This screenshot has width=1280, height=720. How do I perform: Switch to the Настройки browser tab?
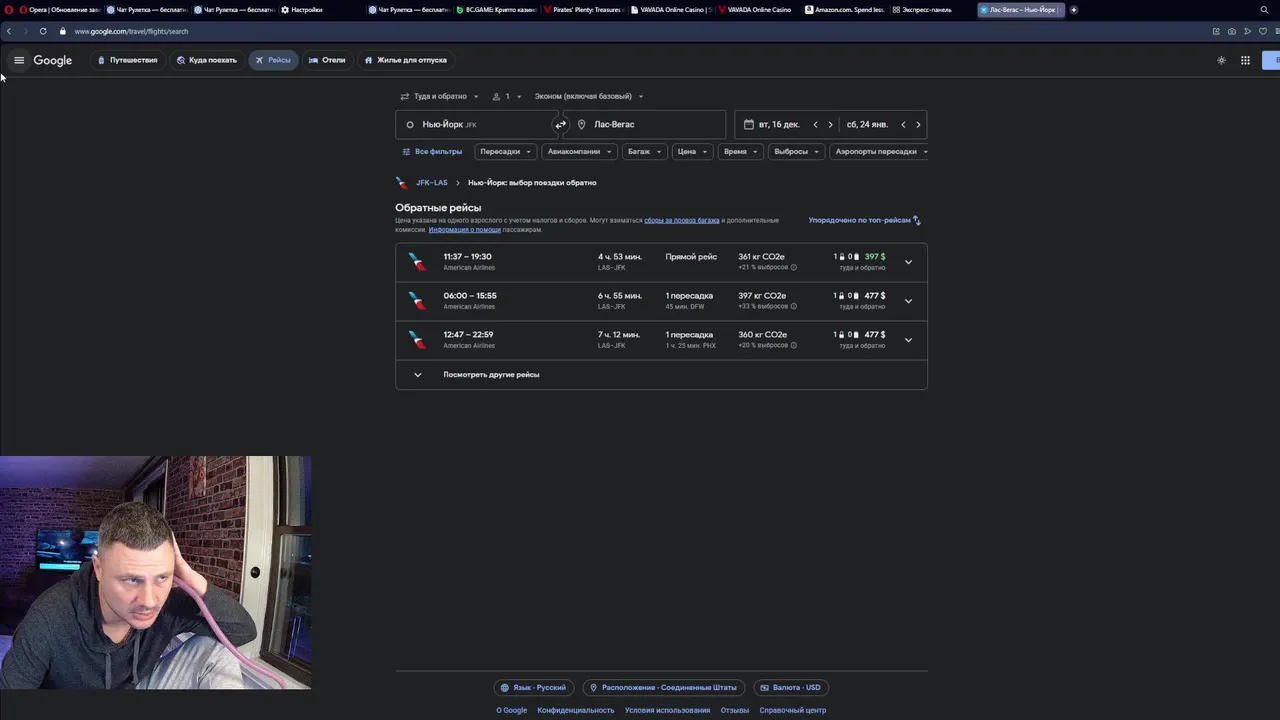coord(320,10)
